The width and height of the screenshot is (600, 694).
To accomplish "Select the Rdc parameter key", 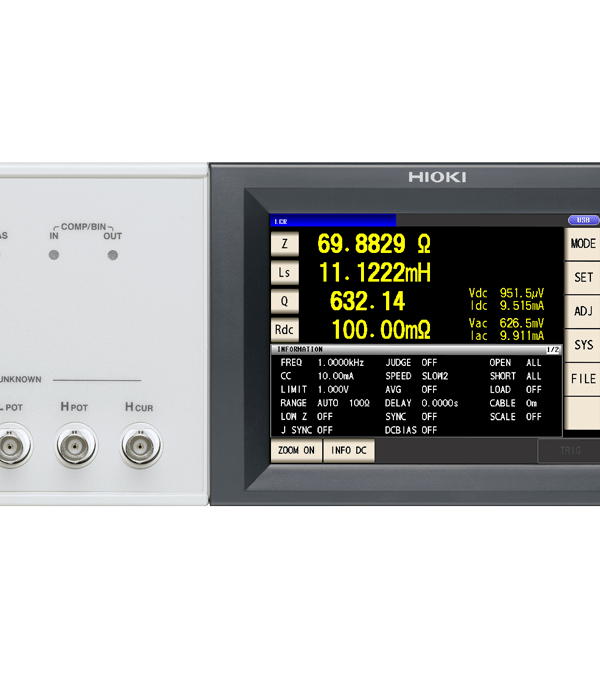I will (285, 330).
